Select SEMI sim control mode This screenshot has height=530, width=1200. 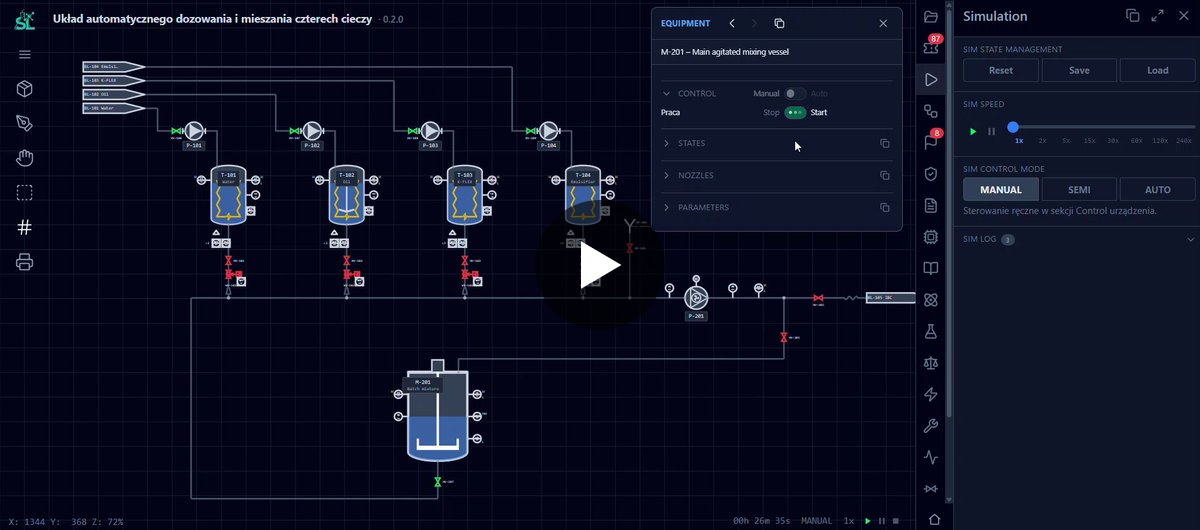(1079, 189)
